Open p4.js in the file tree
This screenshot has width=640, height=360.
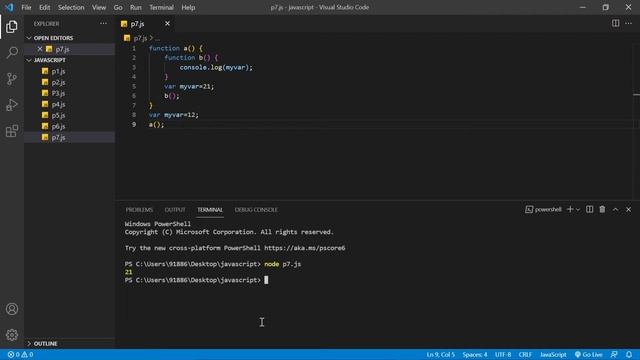[x=58, y=104]
